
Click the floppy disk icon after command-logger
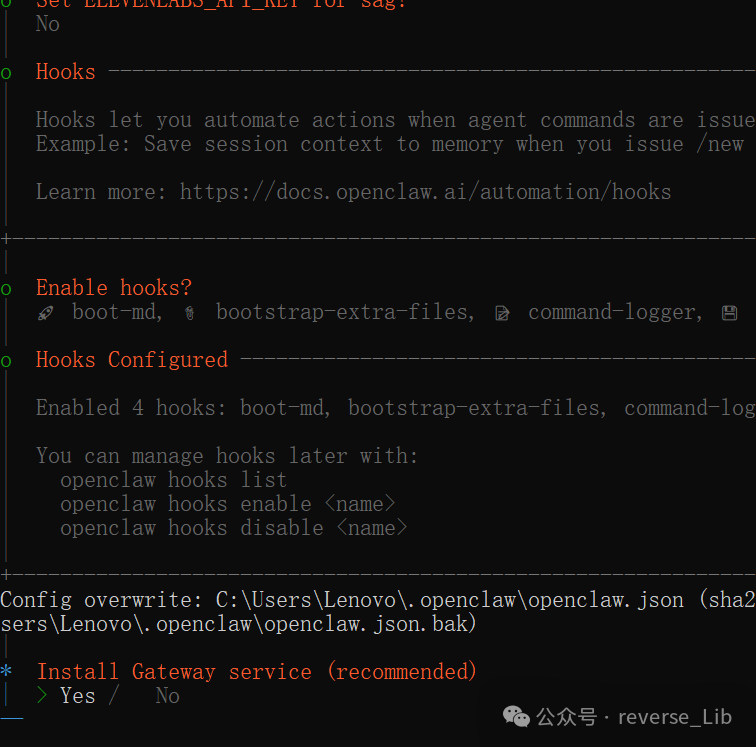click(729, 313)
